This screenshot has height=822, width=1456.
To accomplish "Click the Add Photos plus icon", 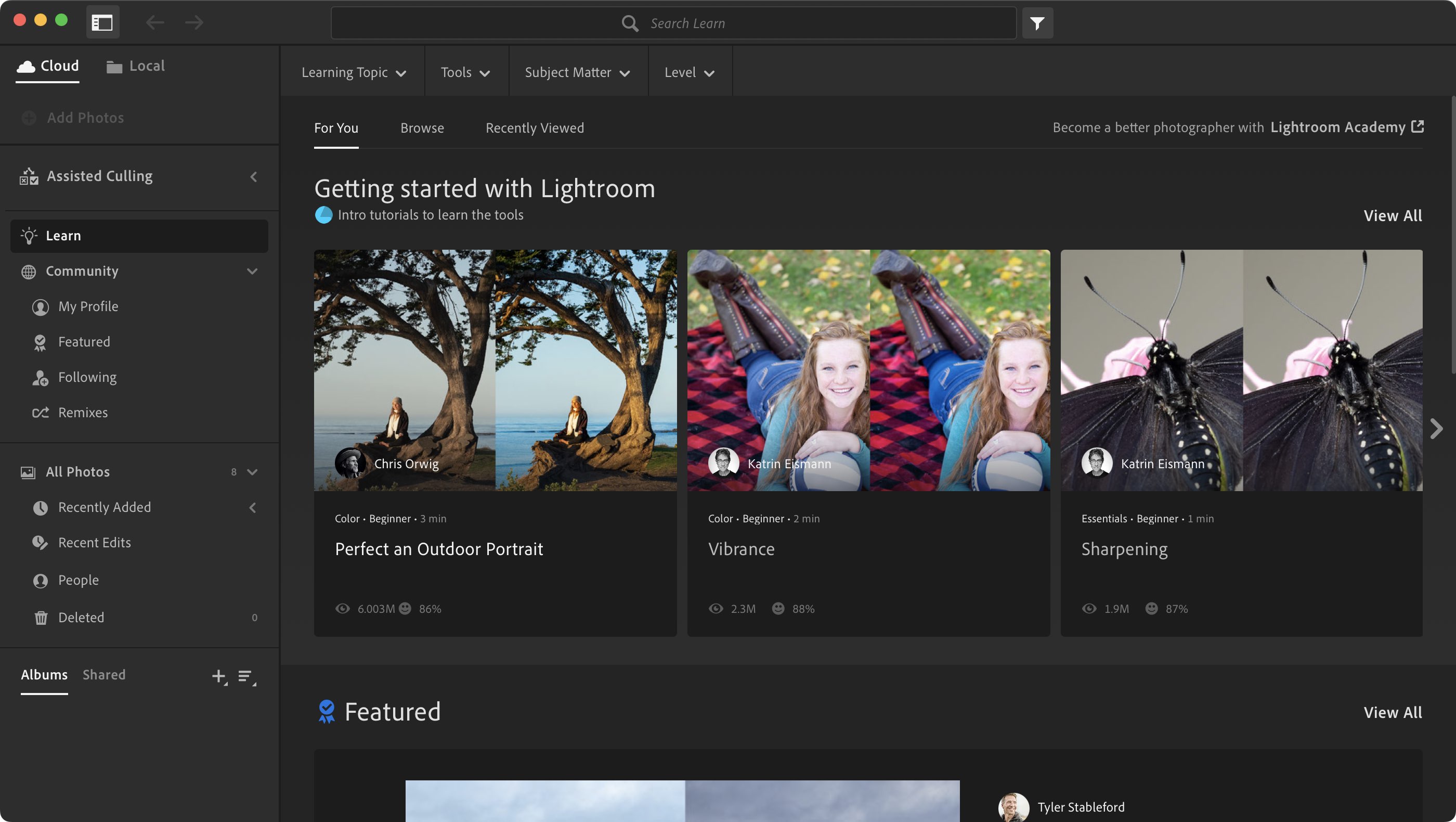I will pyautogui.click(x=29, y=118).
